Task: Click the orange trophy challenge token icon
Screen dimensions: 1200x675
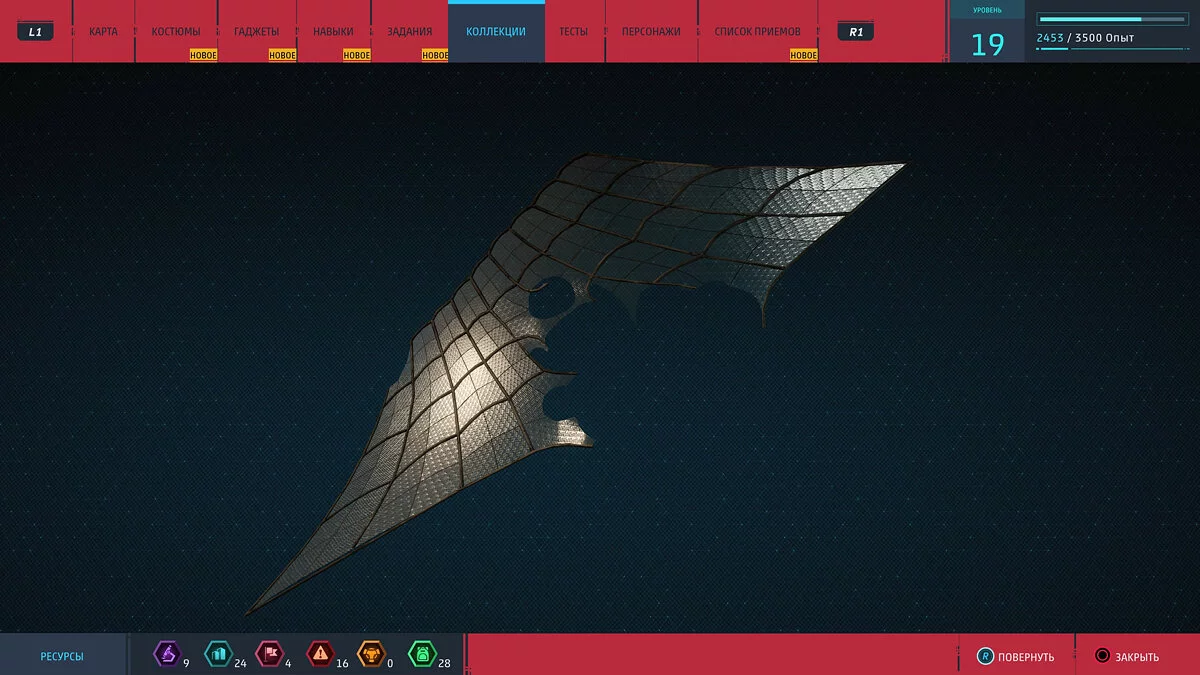Action: tap(371, 654)
